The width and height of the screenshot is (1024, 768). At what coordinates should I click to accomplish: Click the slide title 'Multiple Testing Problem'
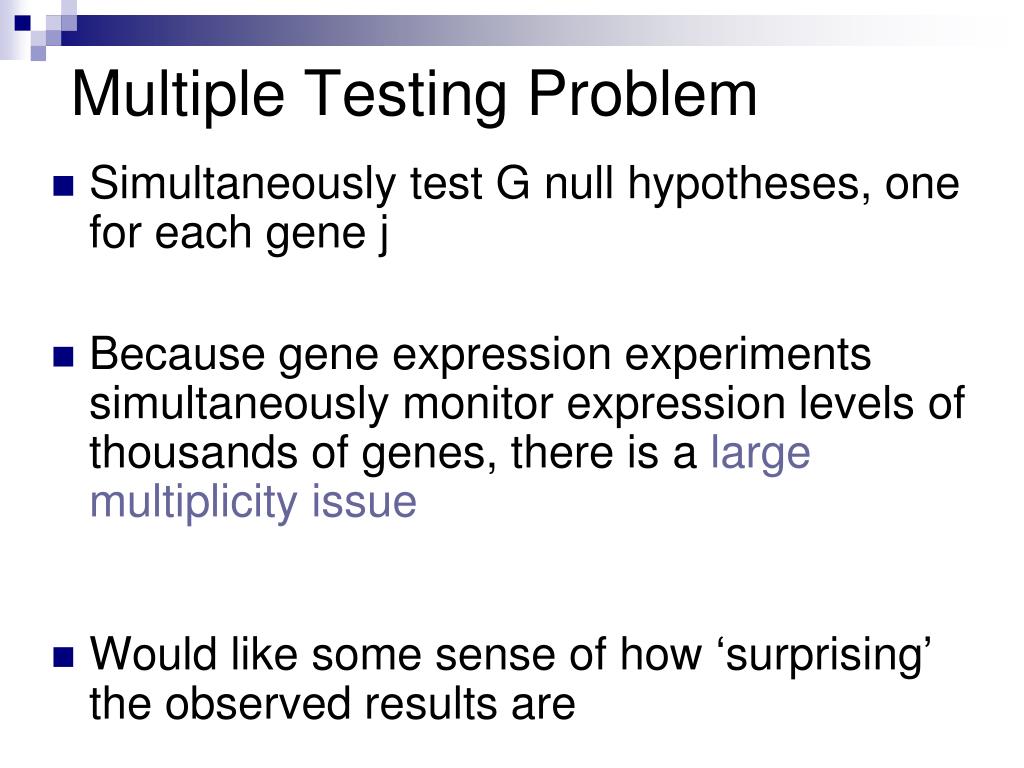click(x=414, y=96)
